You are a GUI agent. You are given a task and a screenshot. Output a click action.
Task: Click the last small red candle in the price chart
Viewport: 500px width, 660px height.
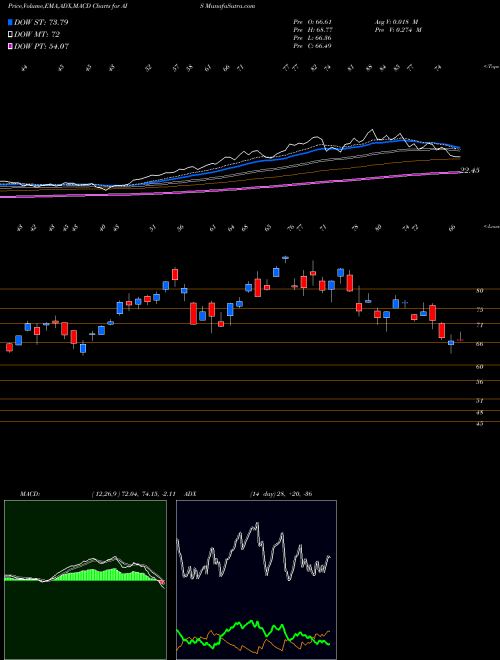[x=460, y=339]
